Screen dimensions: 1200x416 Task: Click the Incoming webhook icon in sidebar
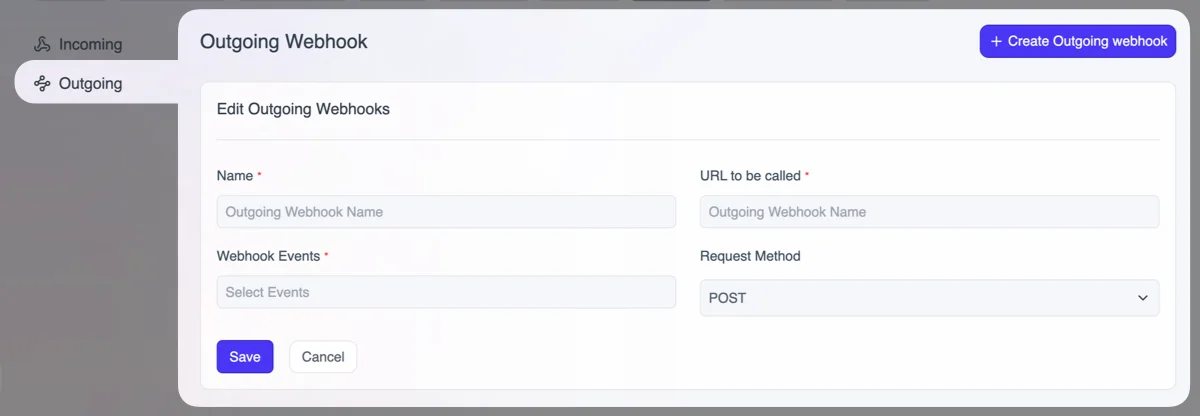pos(42,44)
